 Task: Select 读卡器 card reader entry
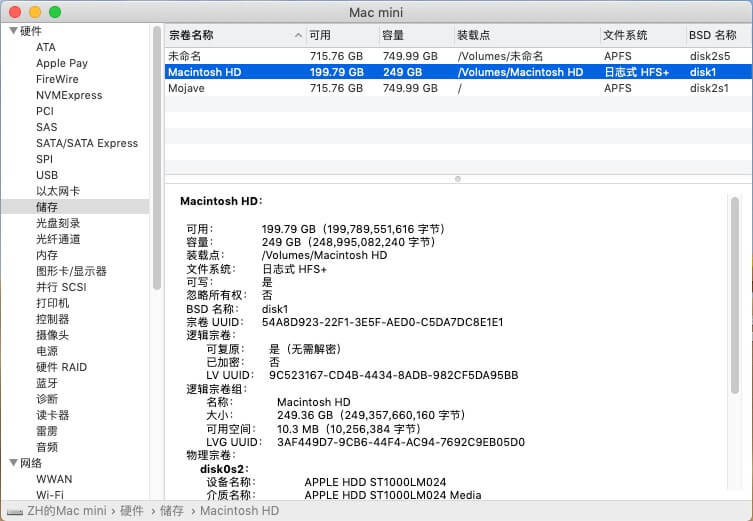click(x=53, y=415)
